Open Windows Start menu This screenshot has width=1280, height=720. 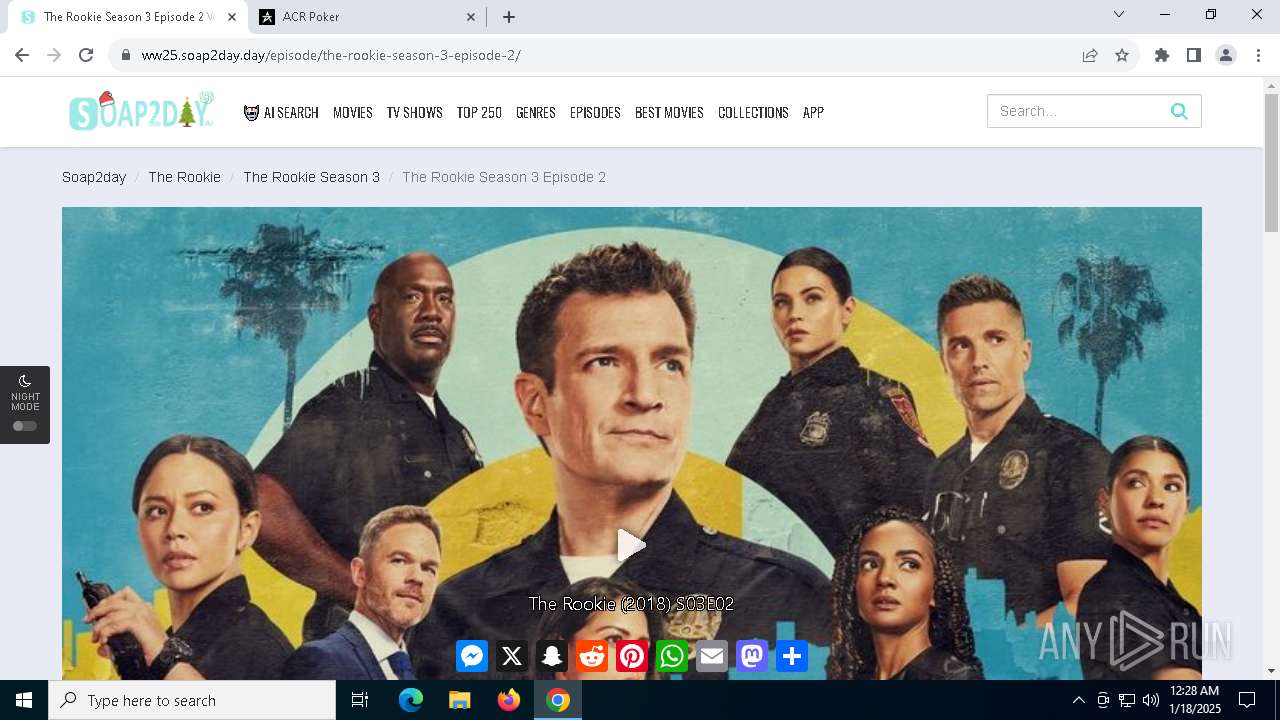click(x=24, y=700)
